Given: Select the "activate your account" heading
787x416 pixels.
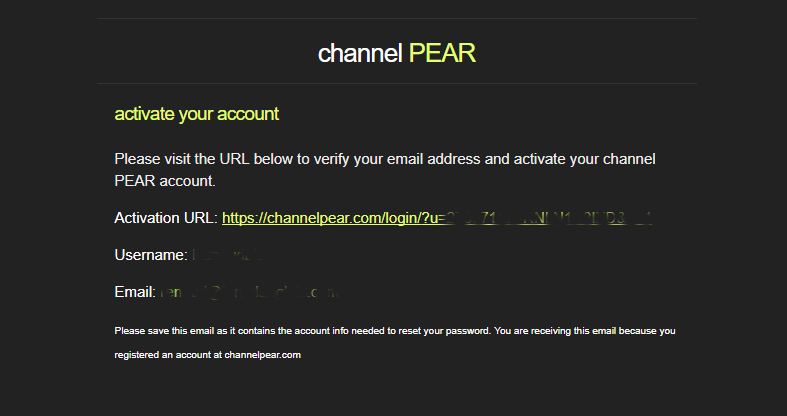Looking at the screenshot, I should pyautogui.click(x=196, y=114).
